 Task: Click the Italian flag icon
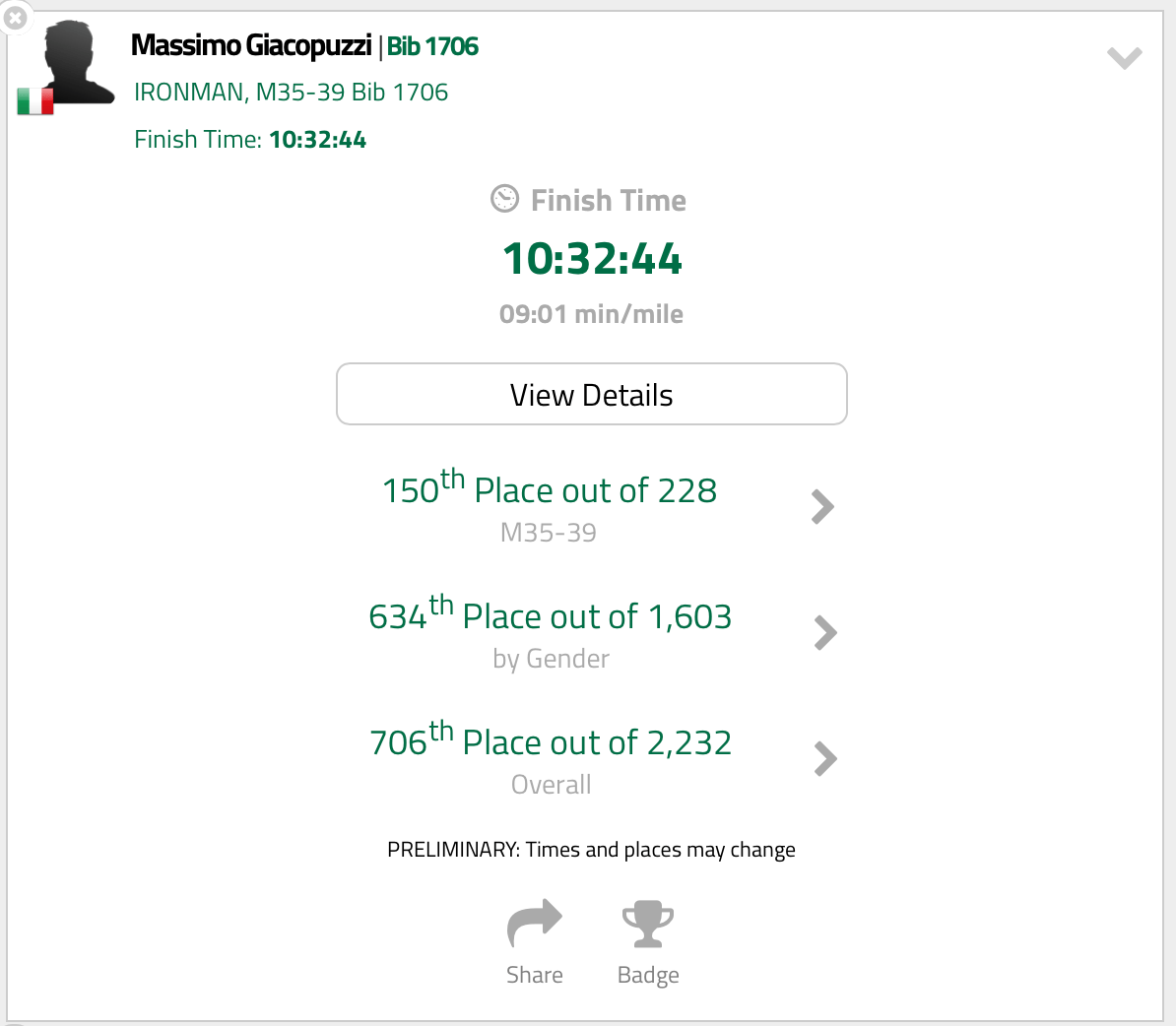35,101
